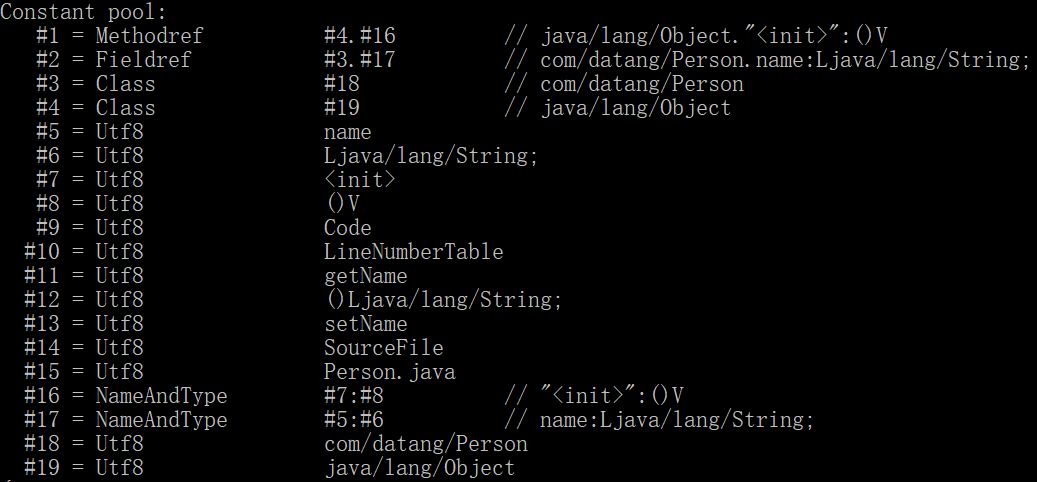This screenshot has width=1037, height=482.
Task: Select the ()V descriptor at #8
Action: (x=342, y=203)
